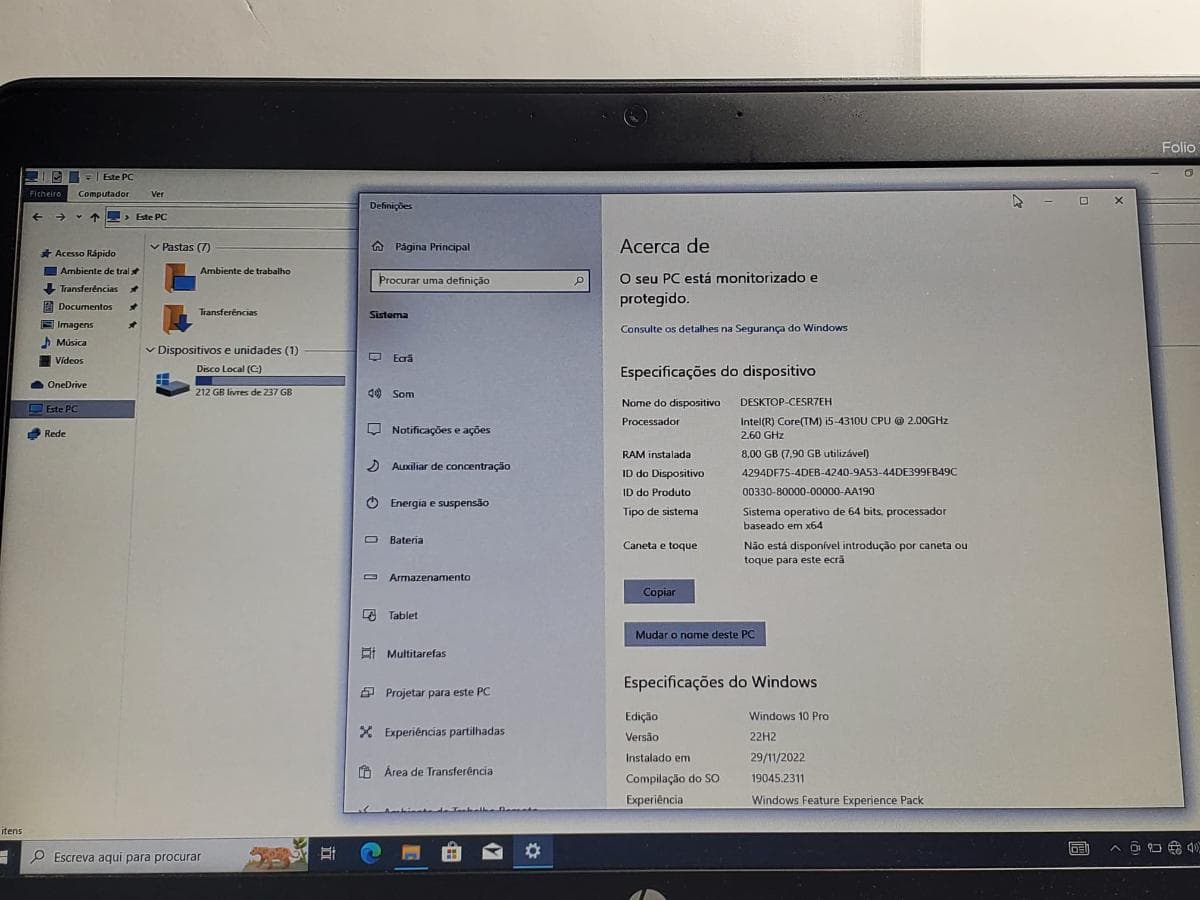1200x900 pixels.
Task: Open Auxiliar de concentração settings
Action: pos(438,466)
